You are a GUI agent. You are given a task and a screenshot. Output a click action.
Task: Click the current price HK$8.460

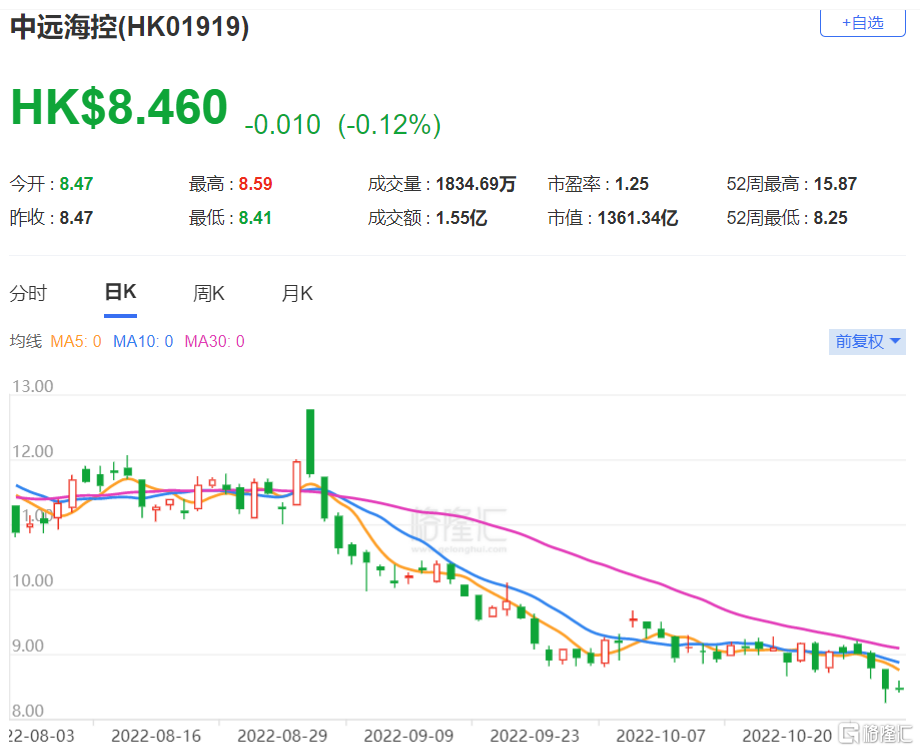119,107
